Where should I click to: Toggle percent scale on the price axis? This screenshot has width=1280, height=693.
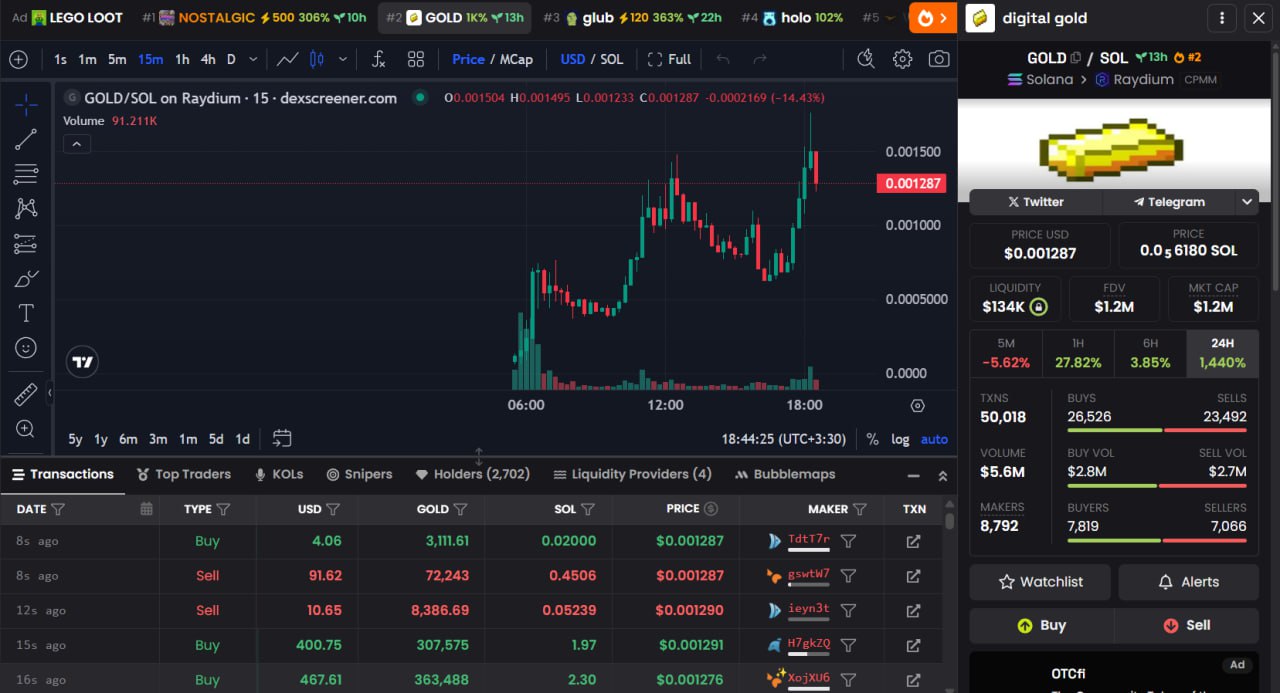[x=872, y=439]
